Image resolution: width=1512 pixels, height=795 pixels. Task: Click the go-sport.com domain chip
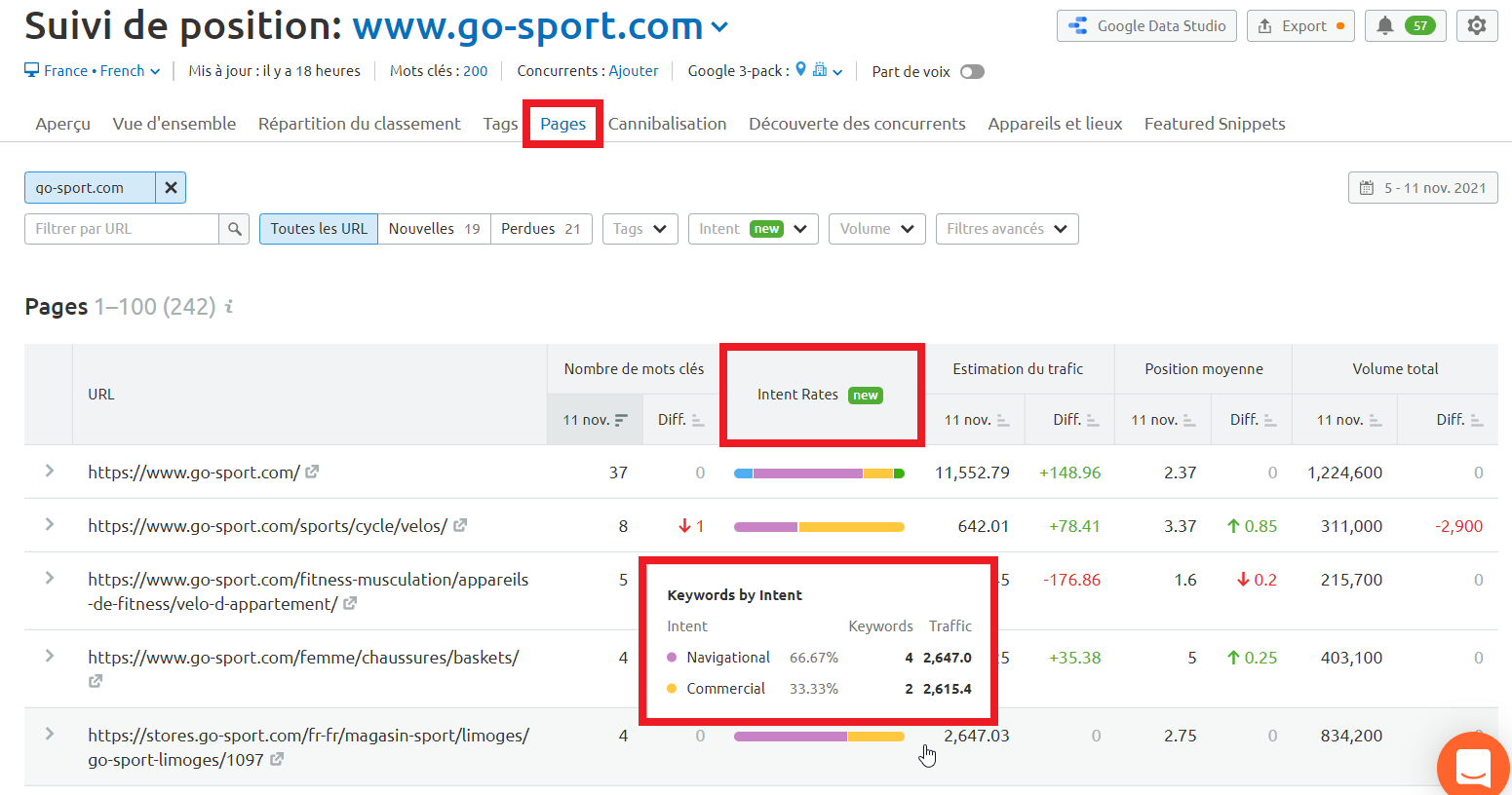click(90, 187)
